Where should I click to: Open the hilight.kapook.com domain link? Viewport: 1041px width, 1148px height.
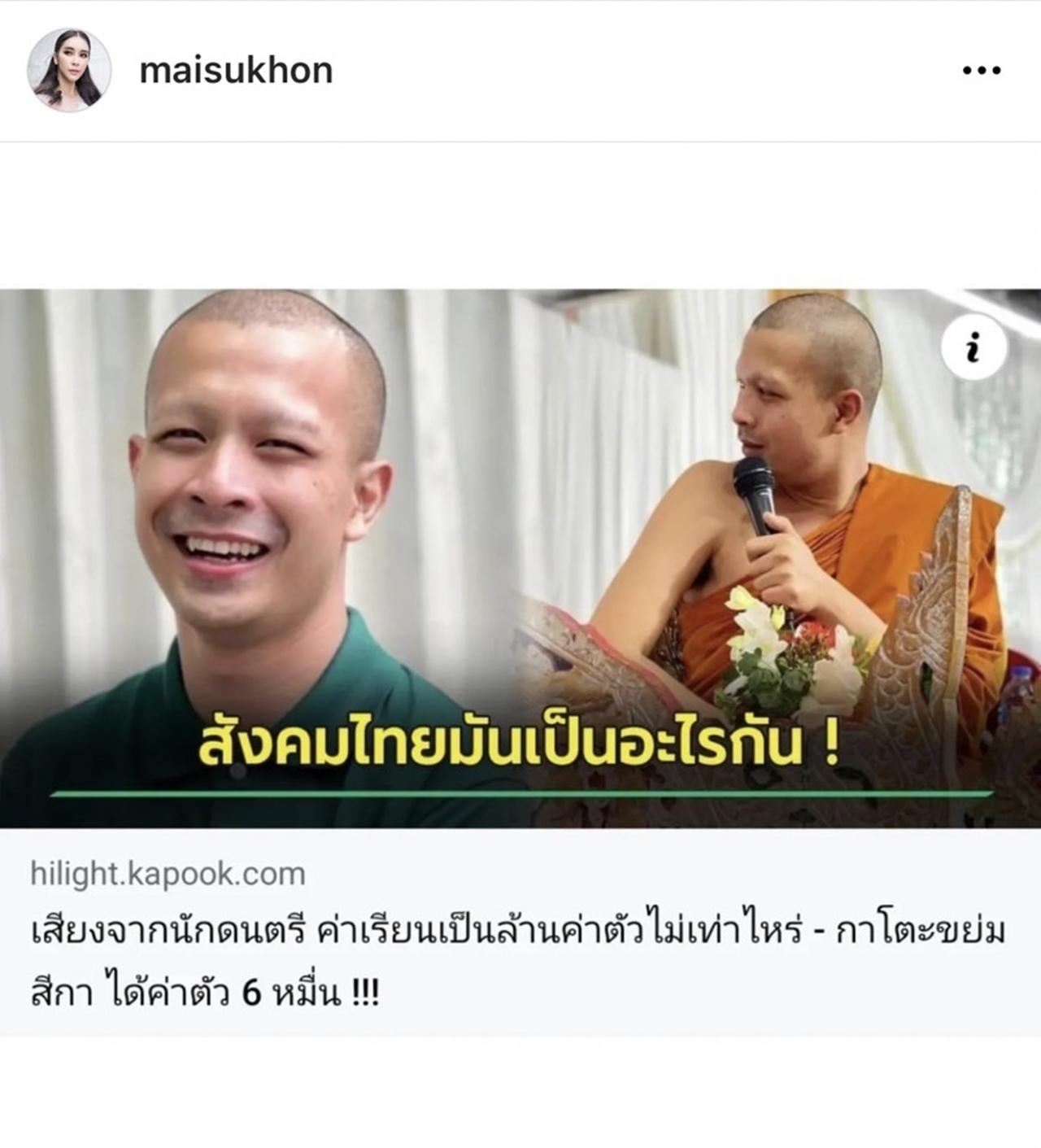pos(168,874)
